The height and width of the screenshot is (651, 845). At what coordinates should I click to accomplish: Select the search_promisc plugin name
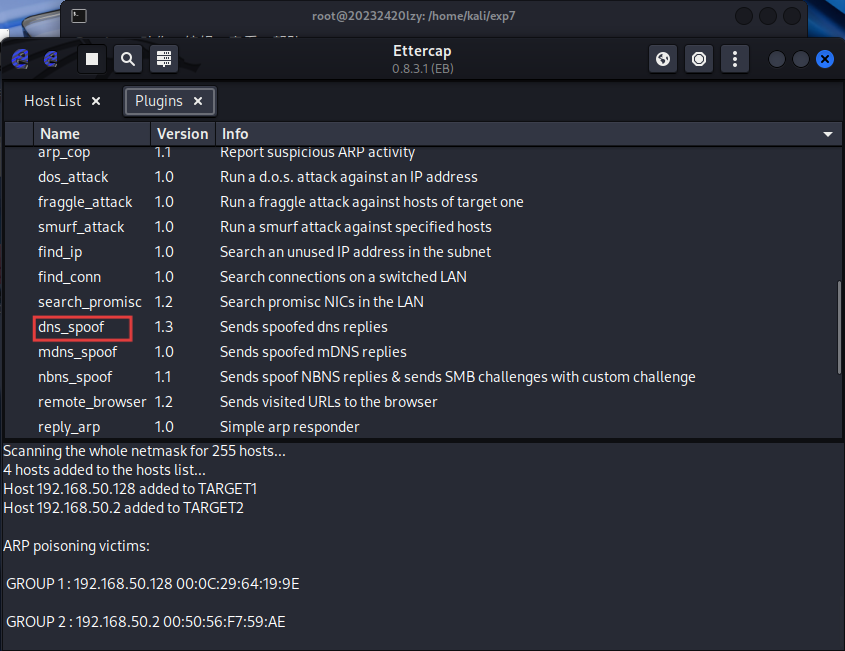[89, 302]
